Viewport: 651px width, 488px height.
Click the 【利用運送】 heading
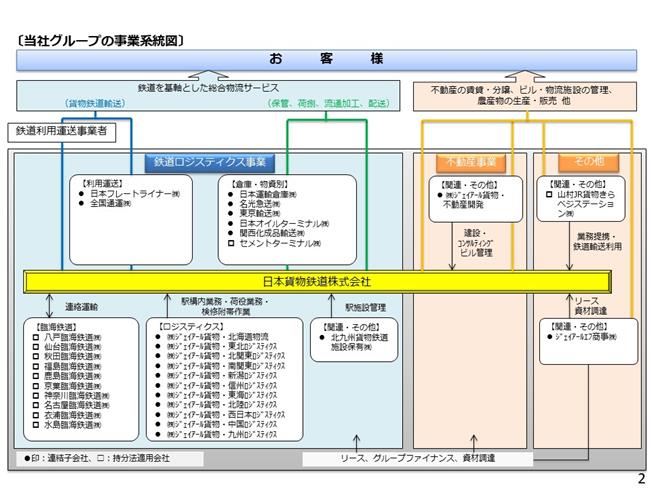click(x=102, y=183)
